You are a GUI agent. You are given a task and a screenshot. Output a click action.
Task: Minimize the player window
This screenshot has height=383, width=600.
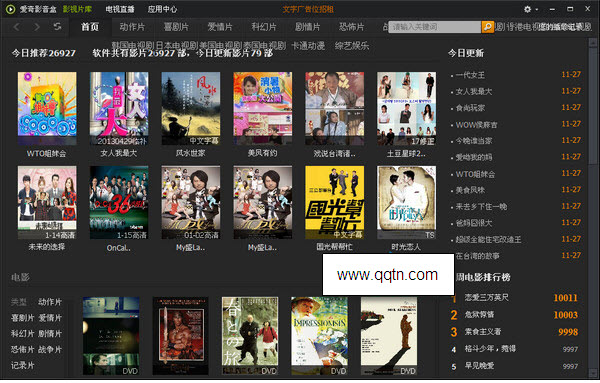(x=552, y=9)
